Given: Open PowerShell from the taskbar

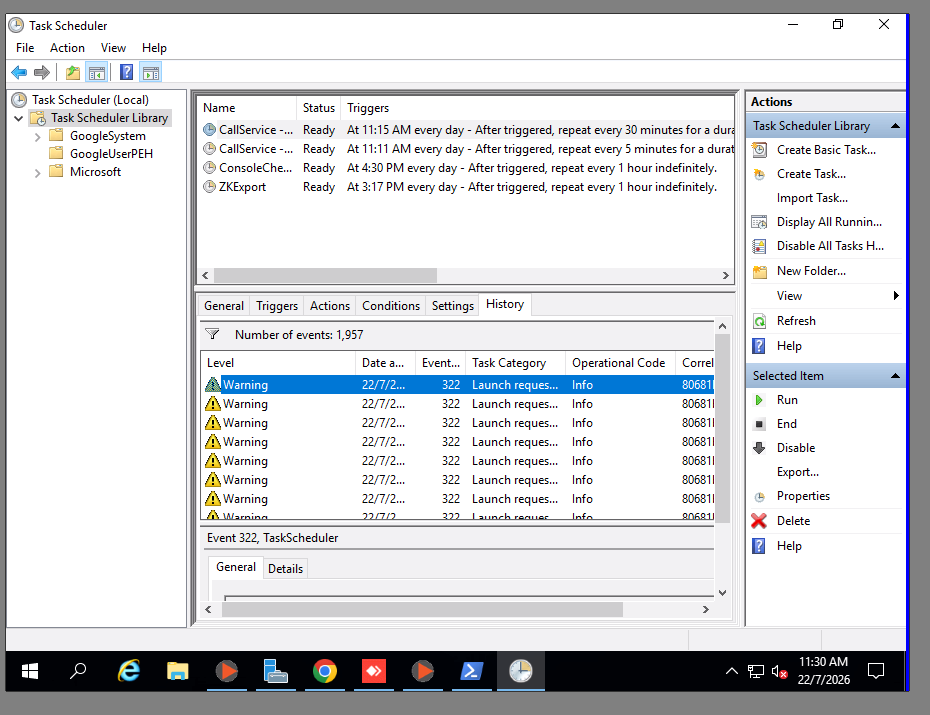Looking at the screenshot, I should click(x=472, y=671).
